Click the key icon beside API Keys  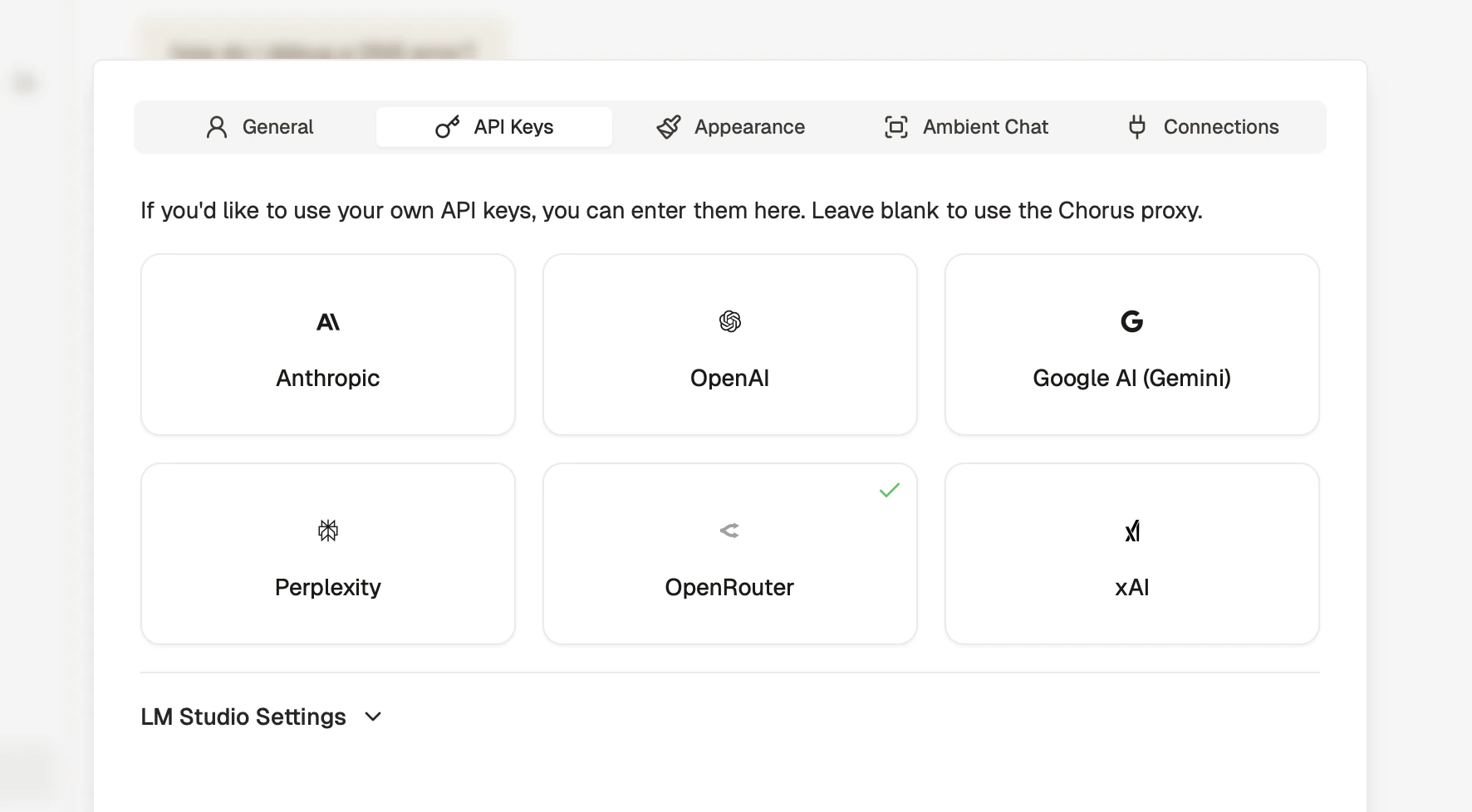click(x=448, y=127)
